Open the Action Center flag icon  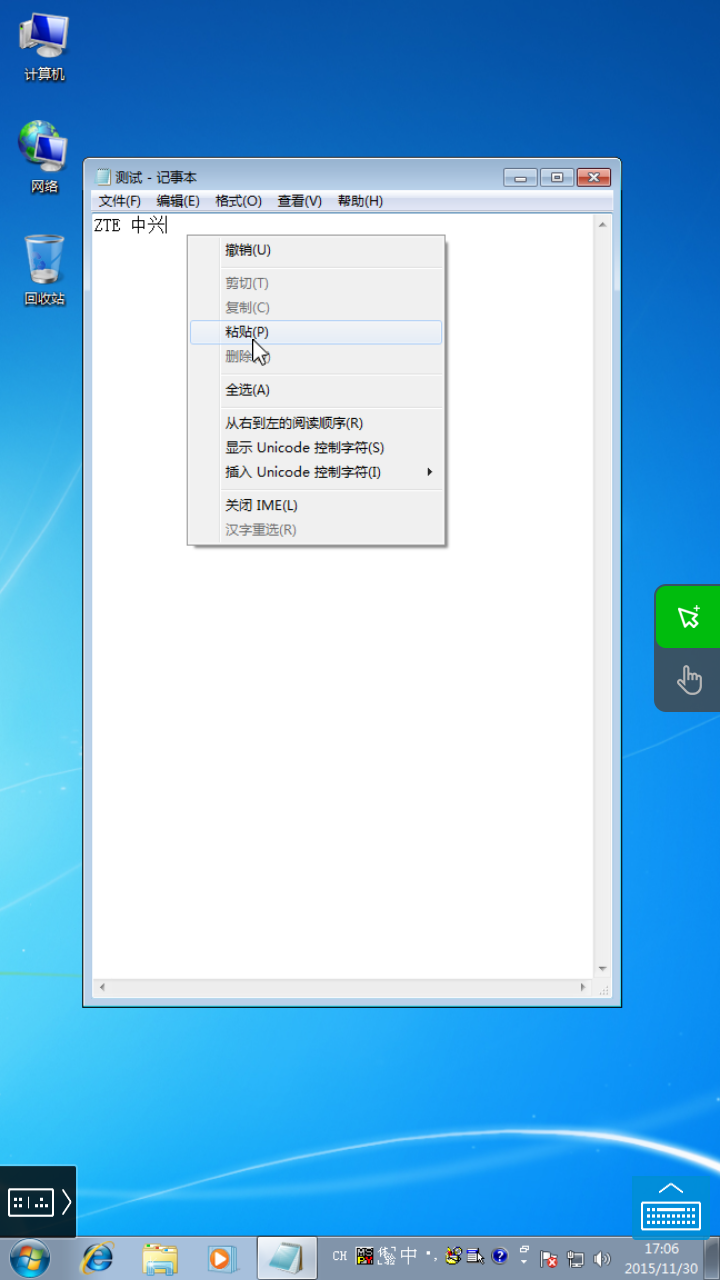pos(549,1259)
